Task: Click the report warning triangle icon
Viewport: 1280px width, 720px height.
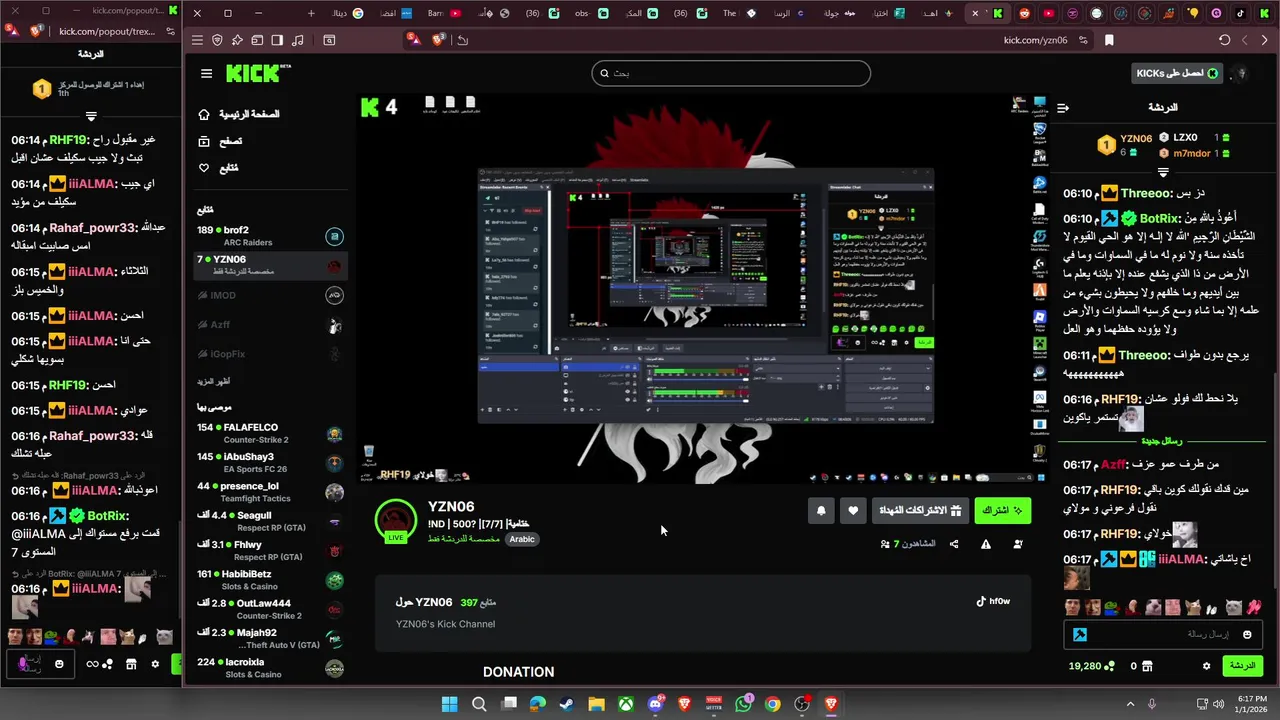Action: point(986,544)
